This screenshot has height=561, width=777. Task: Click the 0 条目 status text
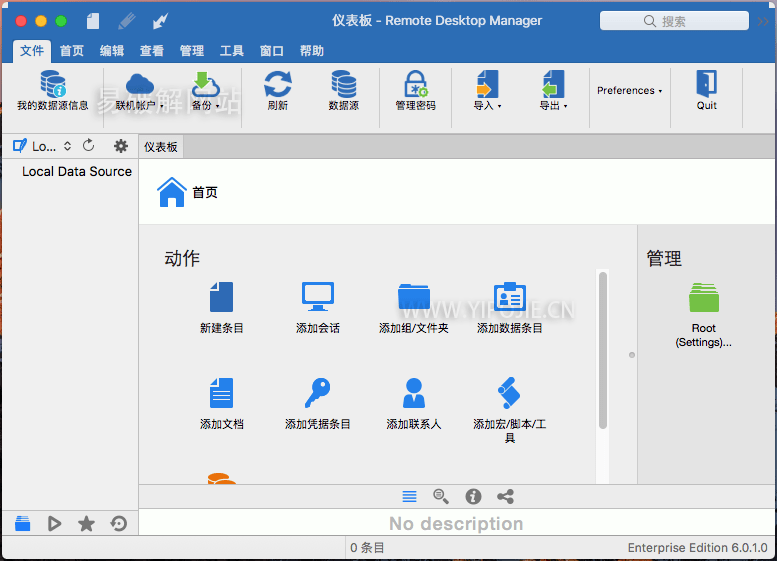pyautogui.click(x=367, y=548)
